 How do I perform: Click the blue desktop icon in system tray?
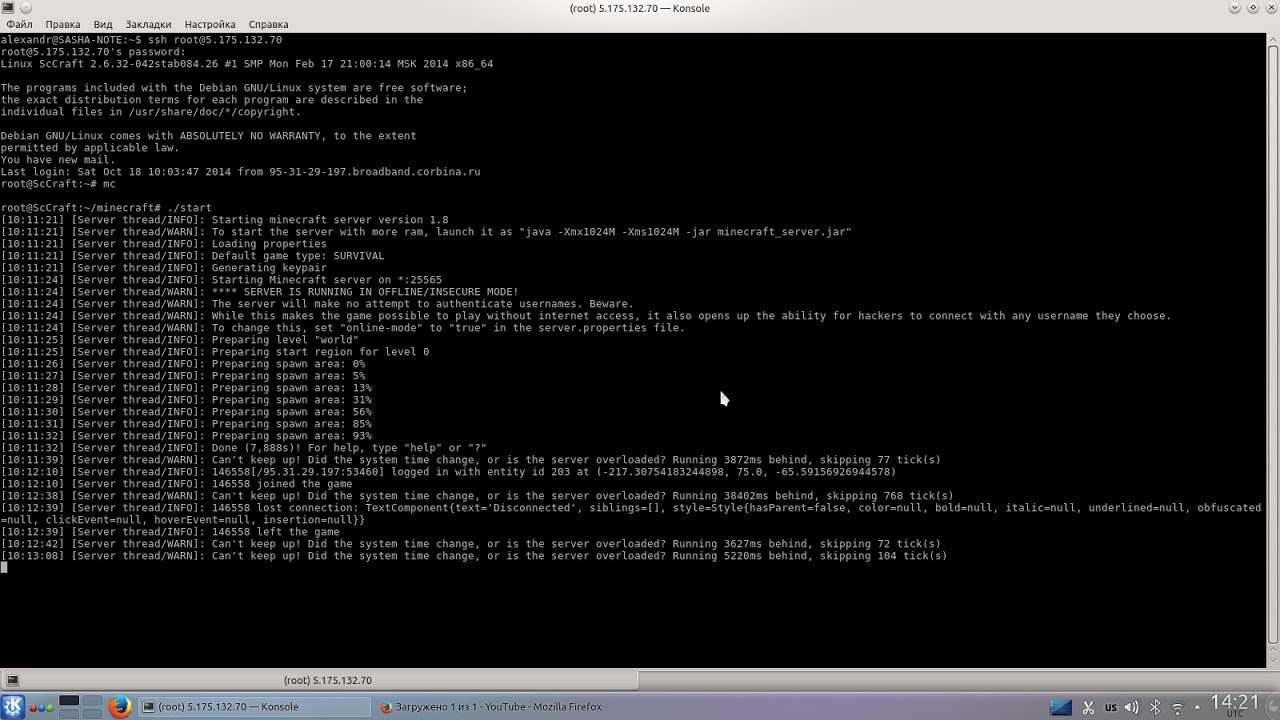pos(1061,707)
